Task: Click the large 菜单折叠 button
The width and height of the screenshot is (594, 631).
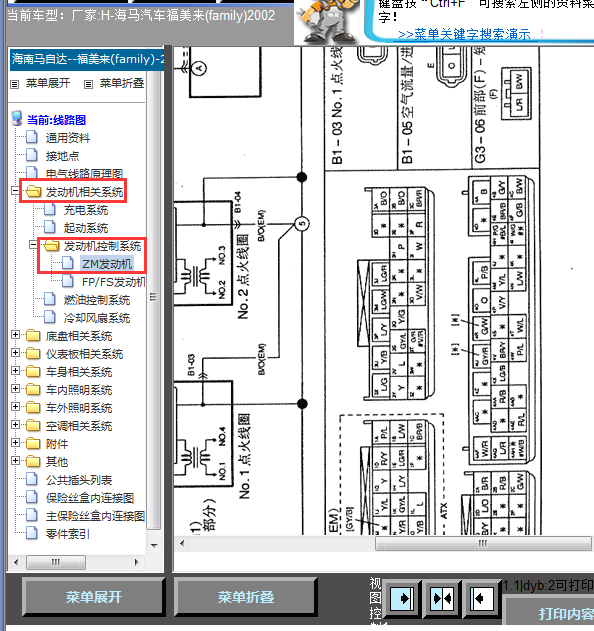Action: [245, 596]
